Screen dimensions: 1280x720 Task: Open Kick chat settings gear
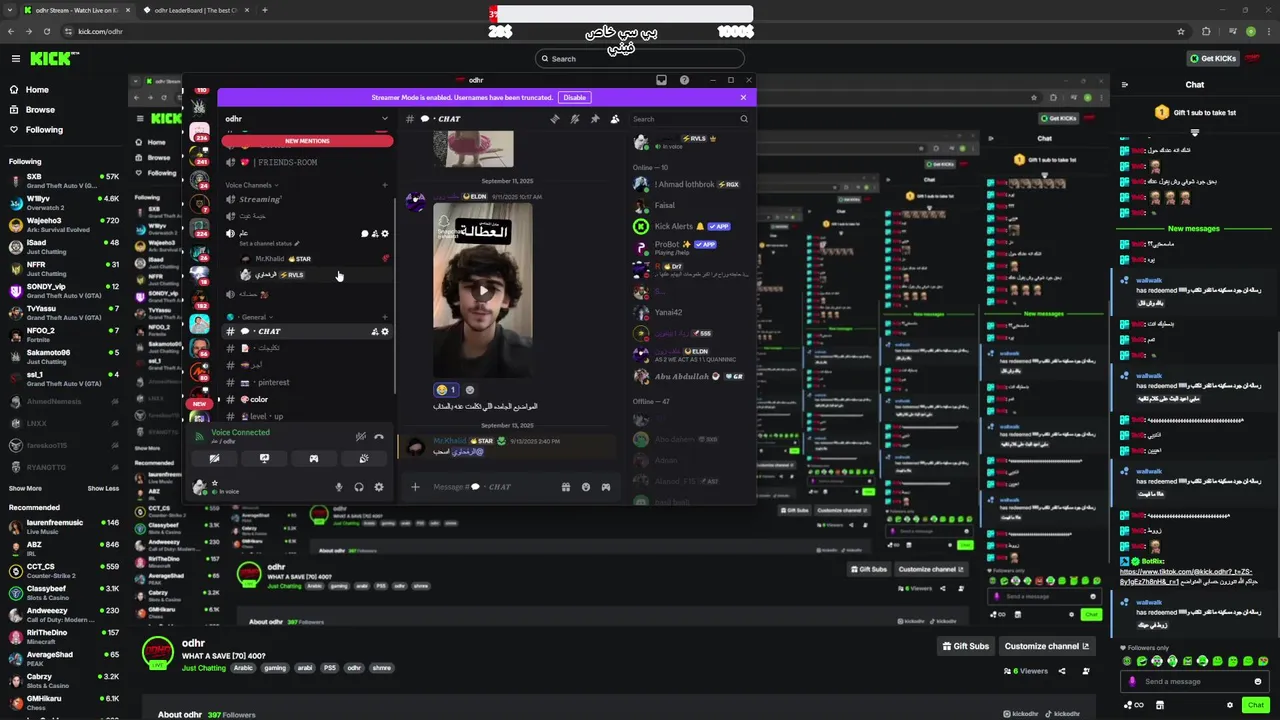[x=1230, y=705]
